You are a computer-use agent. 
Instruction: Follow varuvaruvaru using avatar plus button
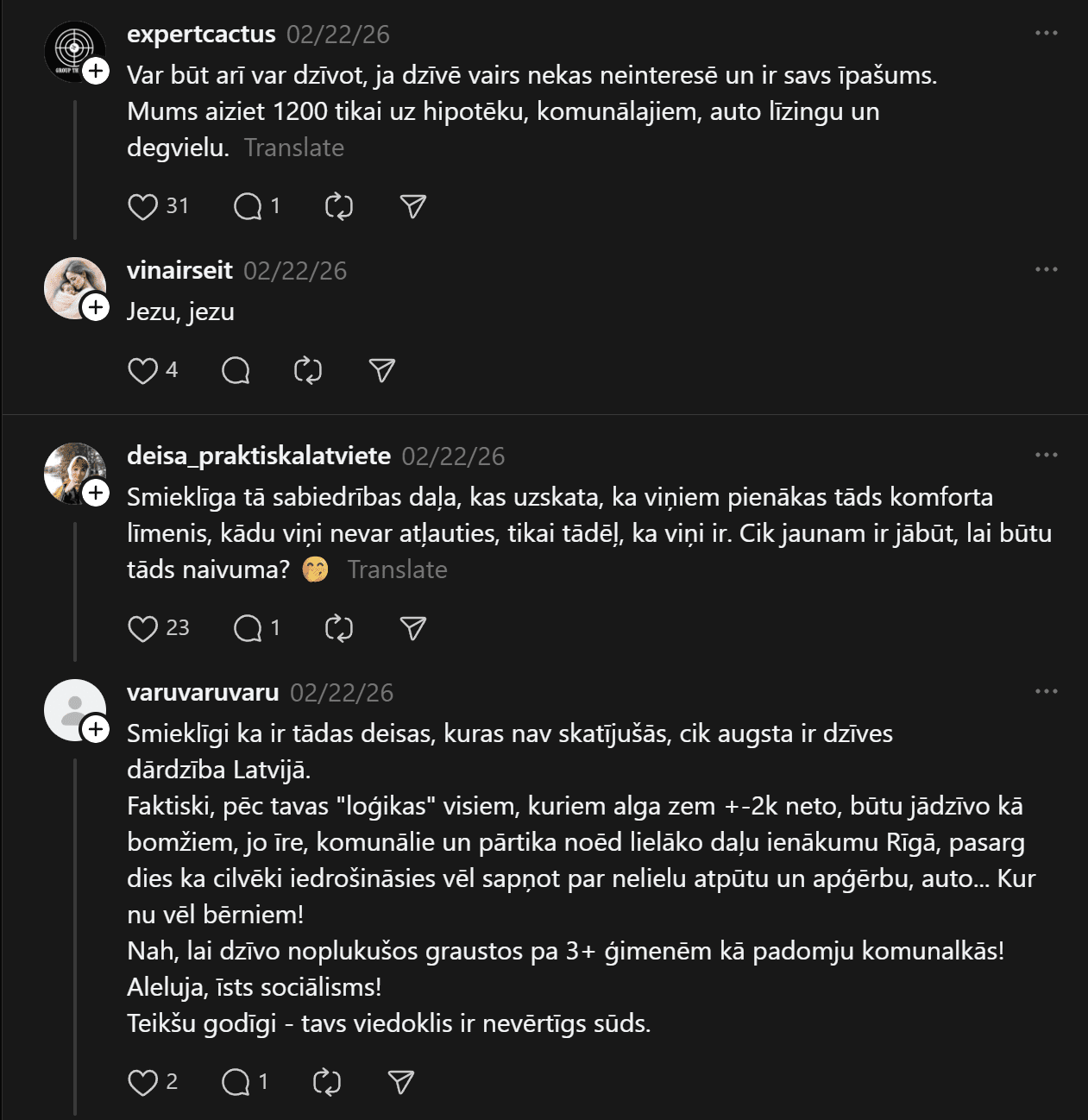(96, 729)
